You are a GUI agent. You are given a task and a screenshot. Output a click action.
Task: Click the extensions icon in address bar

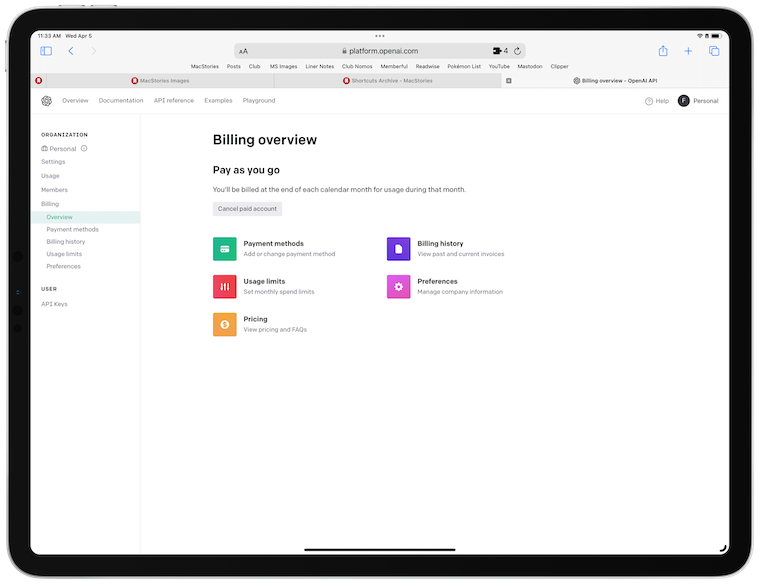click(497, 51)
